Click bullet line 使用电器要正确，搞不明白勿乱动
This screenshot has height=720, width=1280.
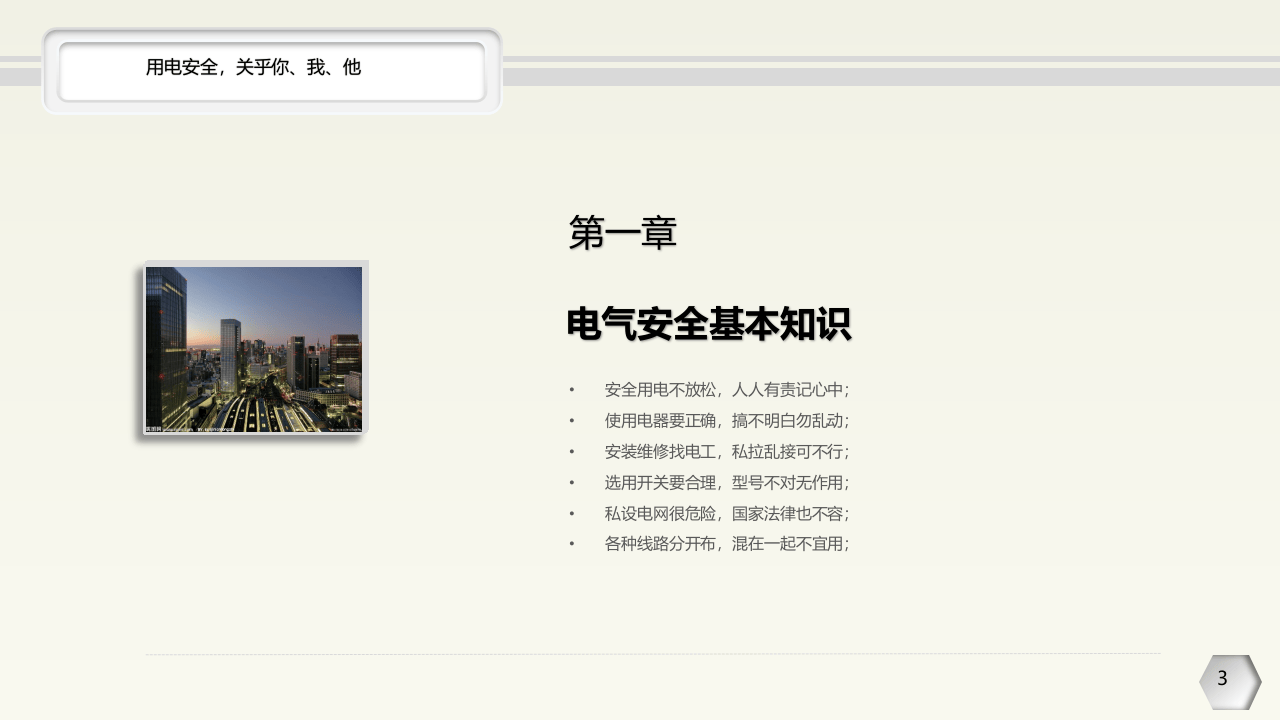pos(727,421)
